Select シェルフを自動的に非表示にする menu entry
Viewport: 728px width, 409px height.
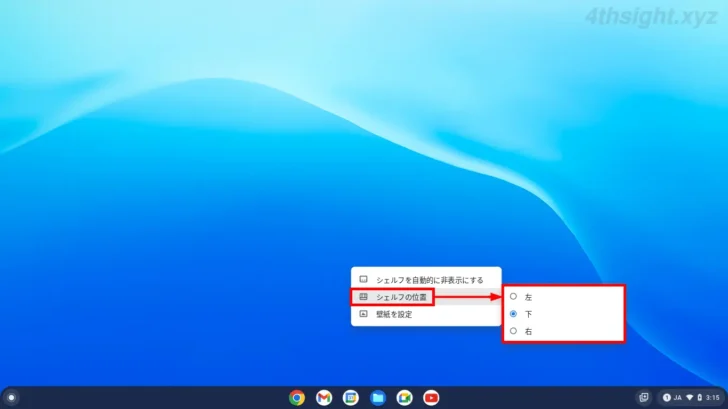(x=426, y=280)
